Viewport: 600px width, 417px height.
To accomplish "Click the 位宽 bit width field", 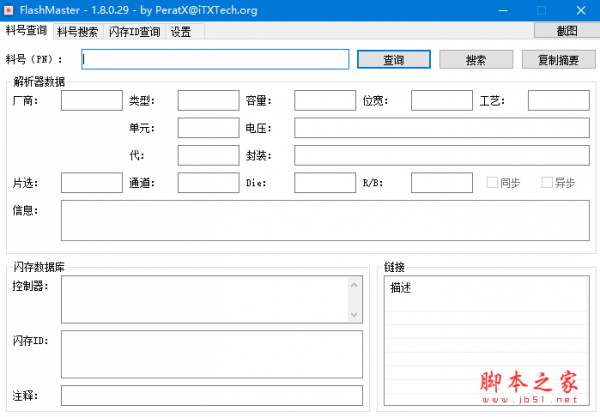I will (x=442, y=101).
